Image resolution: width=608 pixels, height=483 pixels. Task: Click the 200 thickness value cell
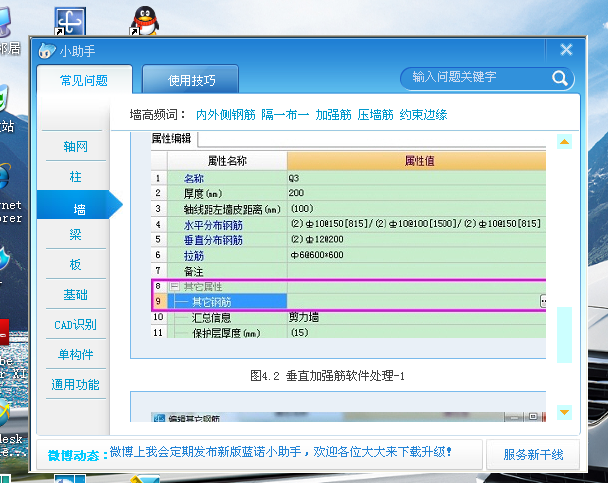(416, 193)
